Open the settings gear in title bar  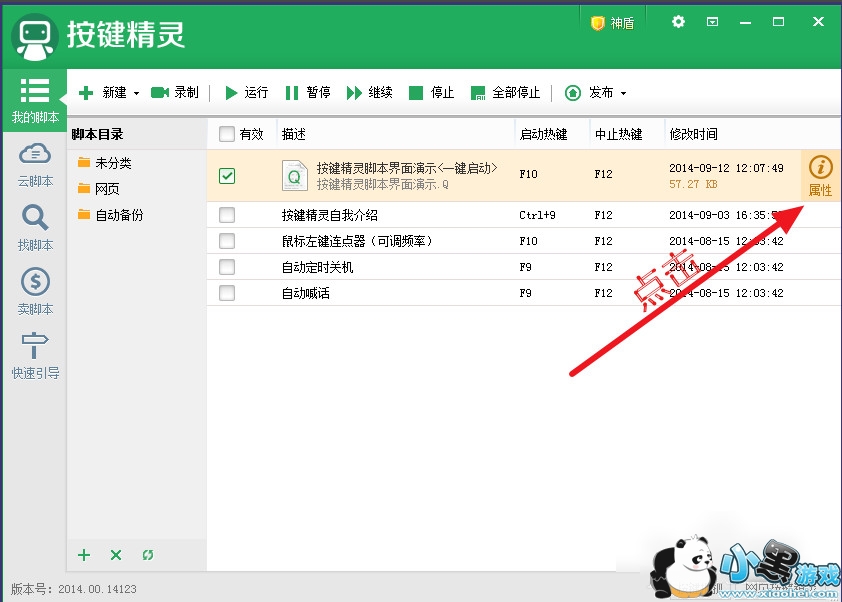pos(679,22)
